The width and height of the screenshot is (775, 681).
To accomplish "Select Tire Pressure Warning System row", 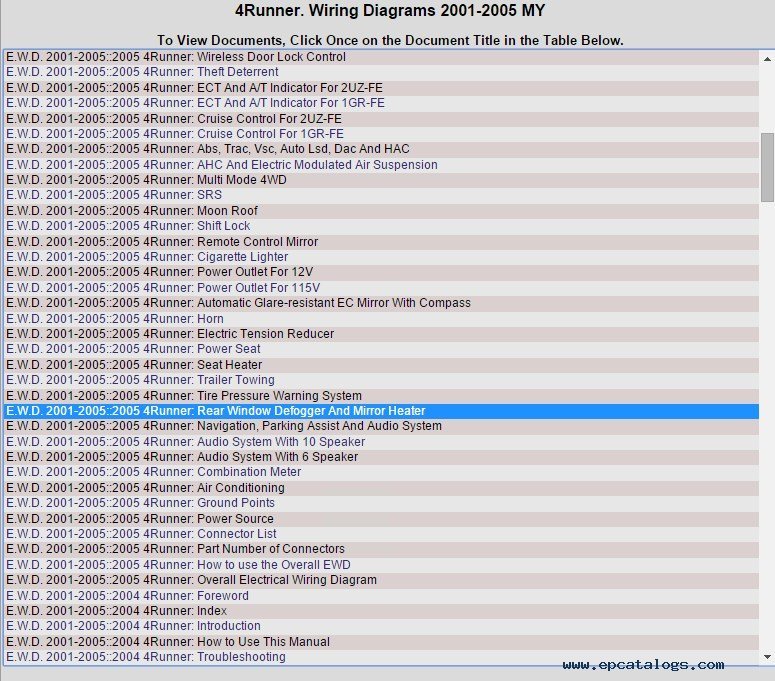I will coord(381,395).
